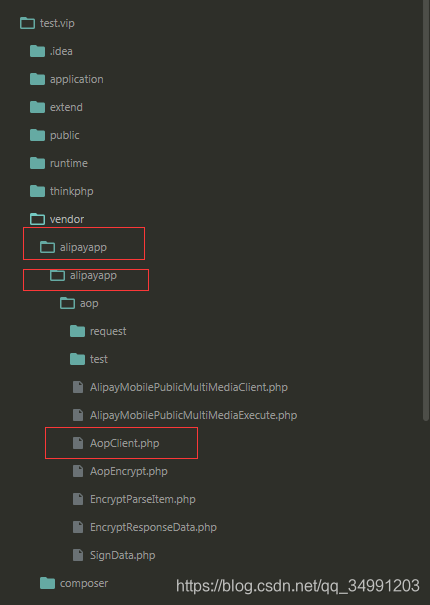Open EncryptResponseData.php file name
This screenshot has height=605, width=430.
(x=153, y=527)
